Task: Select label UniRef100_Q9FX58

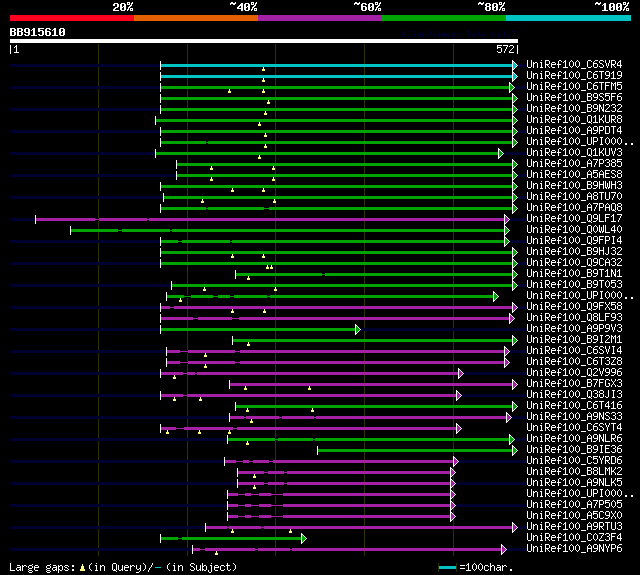Action: tap(574, 307)
